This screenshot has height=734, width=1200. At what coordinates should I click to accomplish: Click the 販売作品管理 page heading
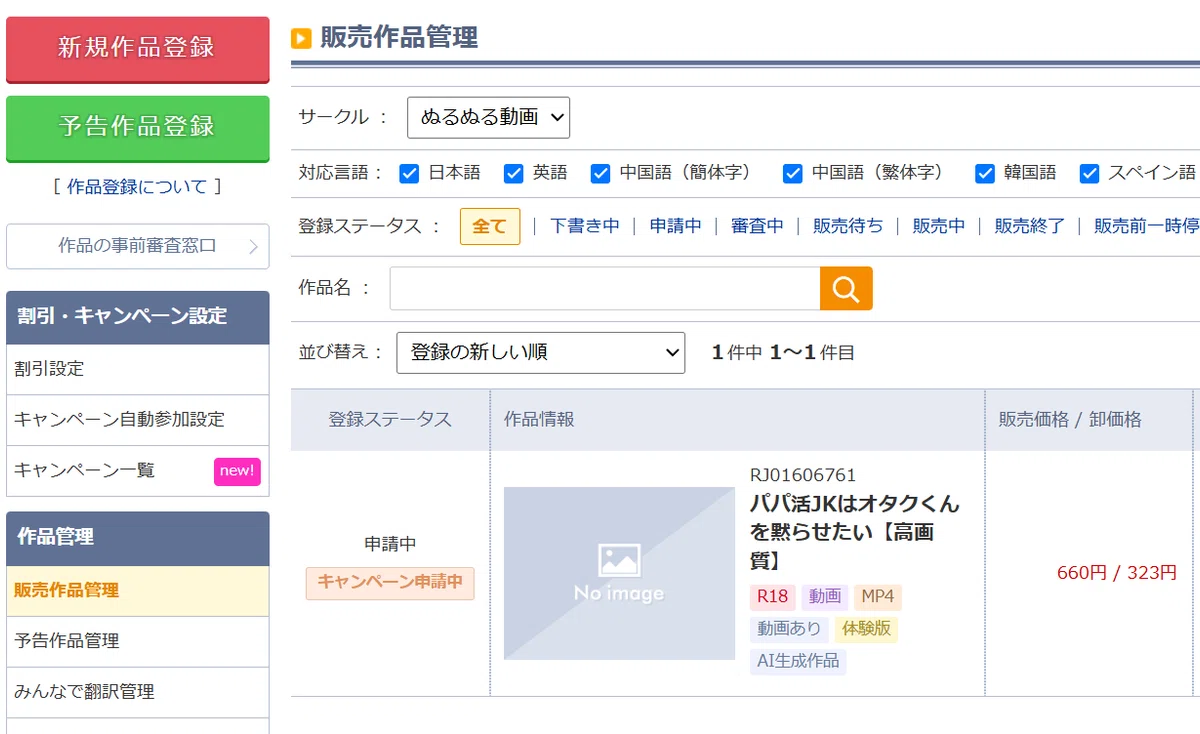point(399,38)
